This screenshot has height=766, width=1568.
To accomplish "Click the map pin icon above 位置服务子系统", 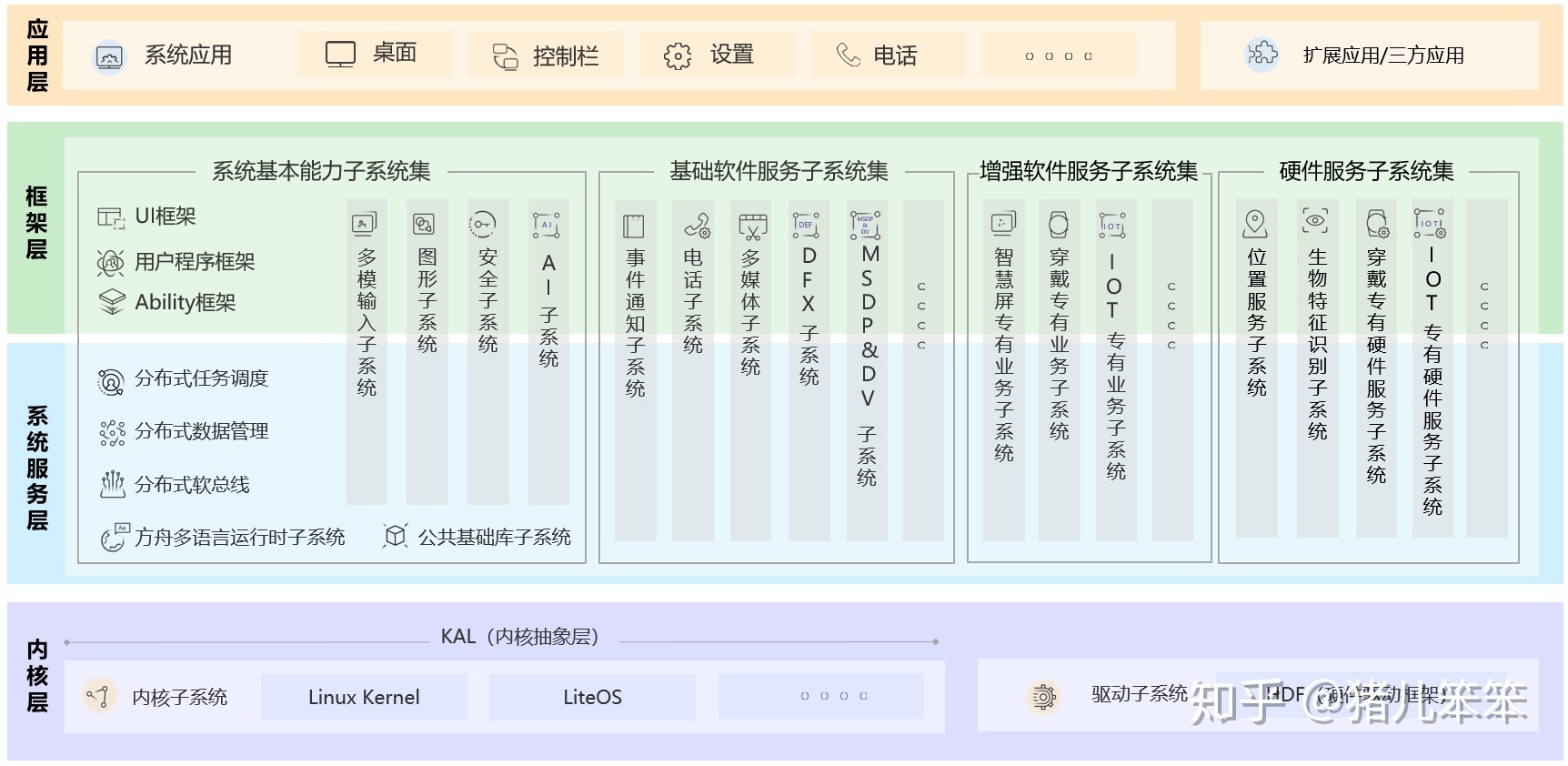I will pyautogui.click(x=1255, y=225).
